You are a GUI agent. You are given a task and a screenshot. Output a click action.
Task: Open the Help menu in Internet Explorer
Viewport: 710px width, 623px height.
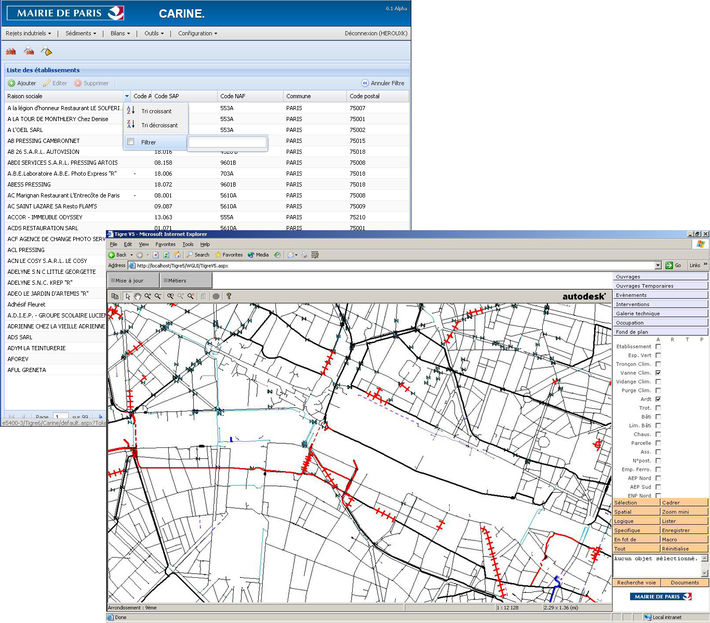[x=205, y=244]
